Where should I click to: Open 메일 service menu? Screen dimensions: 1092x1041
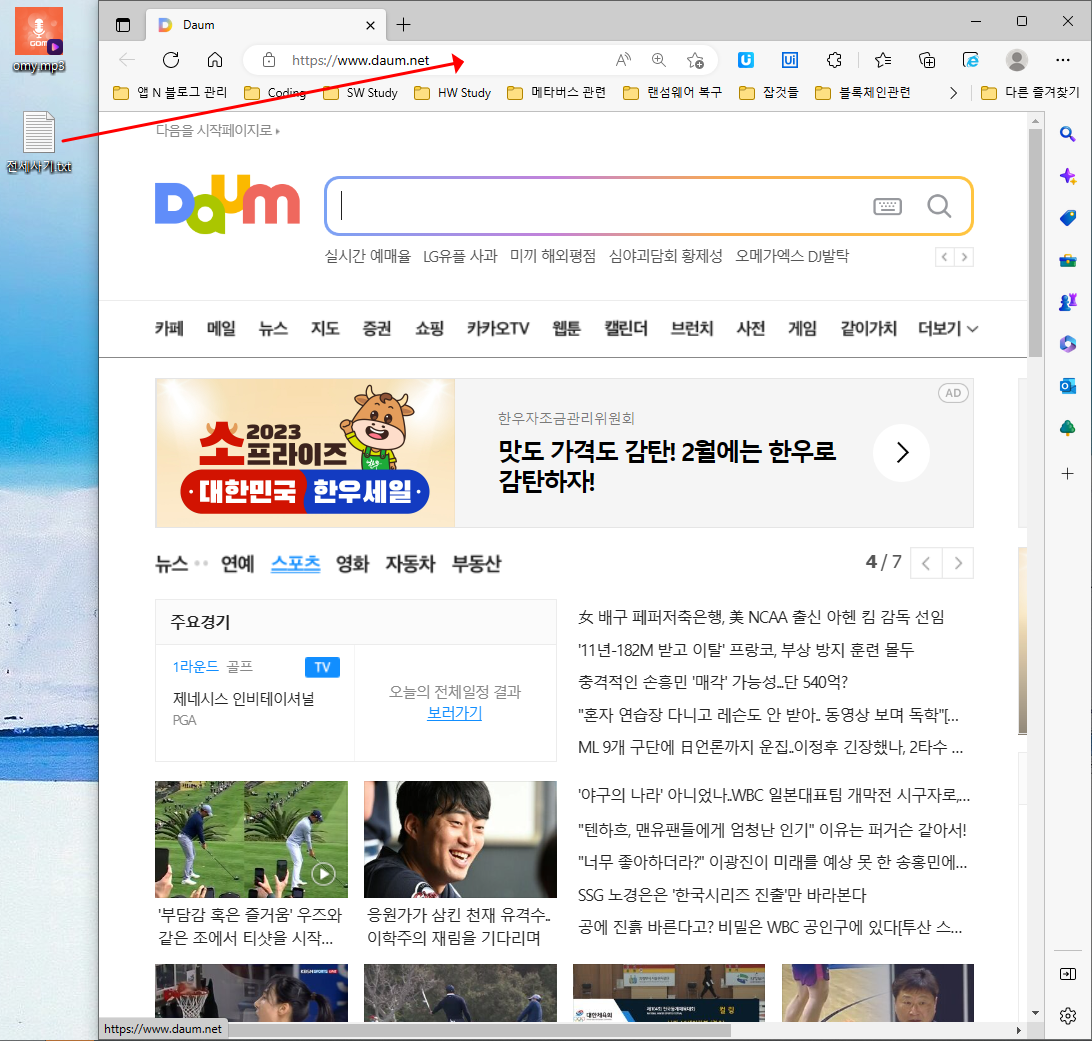(221, 329)
